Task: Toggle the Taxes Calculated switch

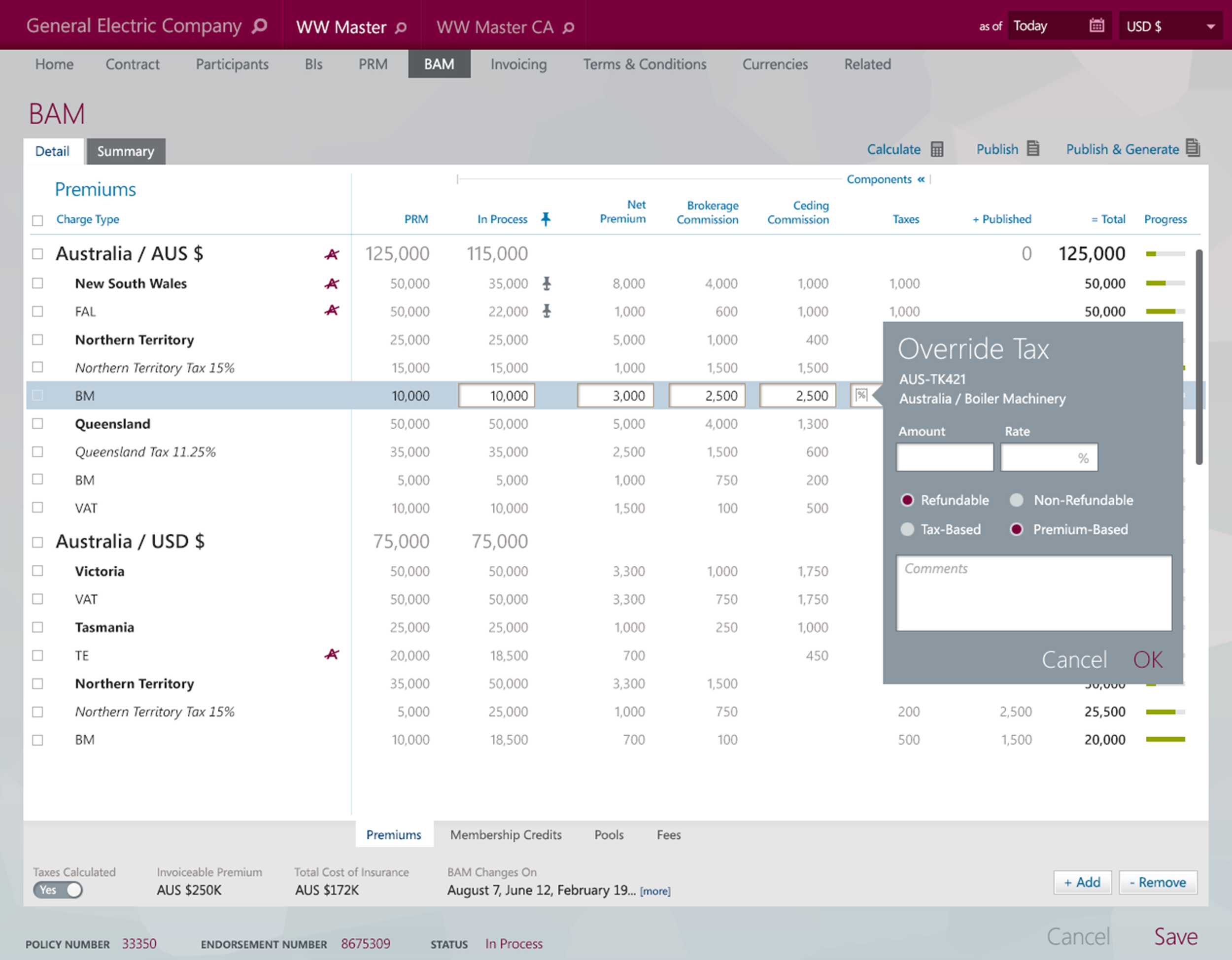Action: (x=58, y=890)
